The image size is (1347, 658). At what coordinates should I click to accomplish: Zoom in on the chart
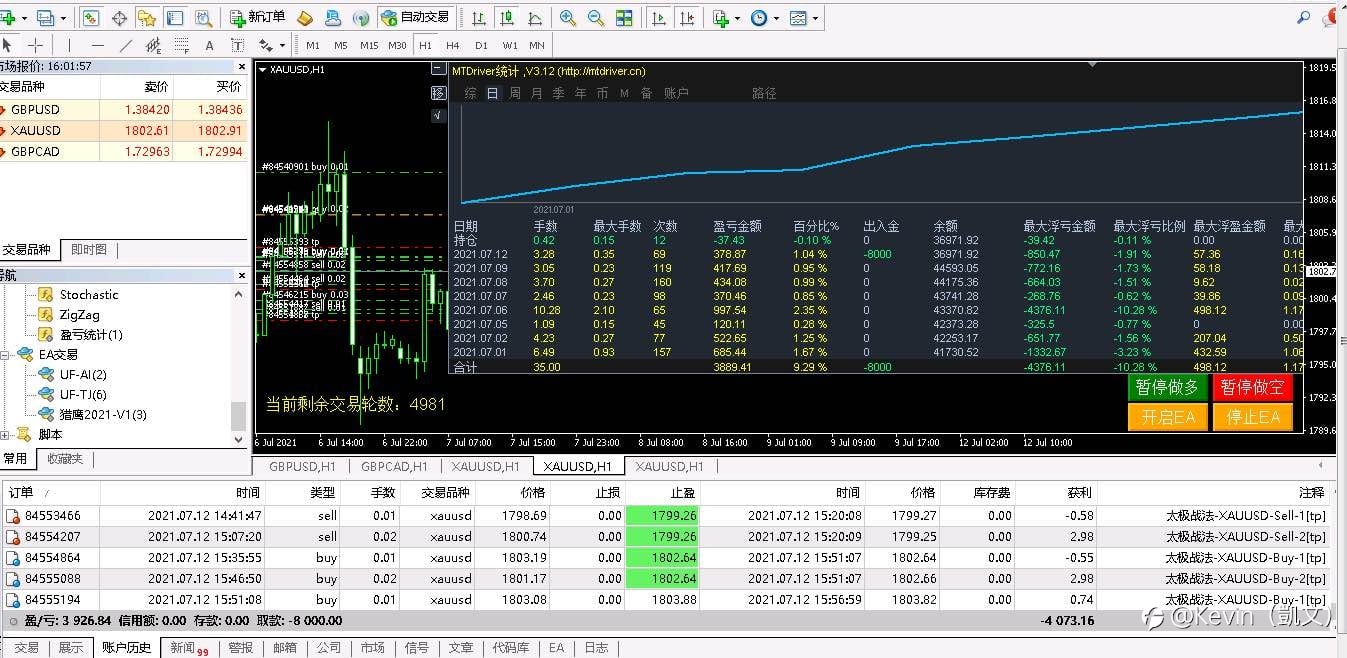tap(568, 18)
